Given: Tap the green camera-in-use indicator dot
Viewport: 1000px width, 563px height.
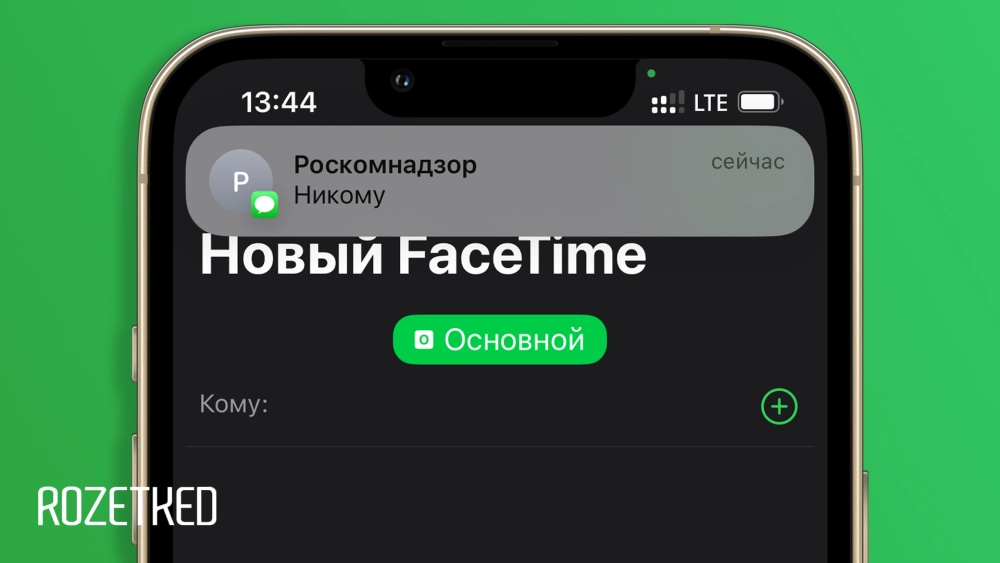Looking at the screenshot, I should (651, 73).
